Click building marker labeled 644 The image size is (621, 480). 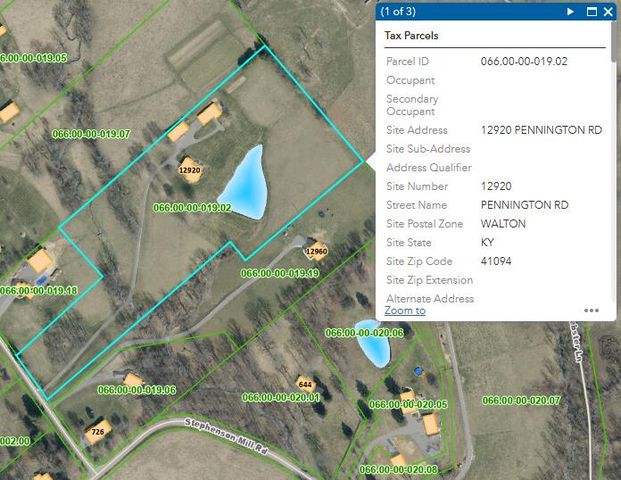click(x=305, y=384)
